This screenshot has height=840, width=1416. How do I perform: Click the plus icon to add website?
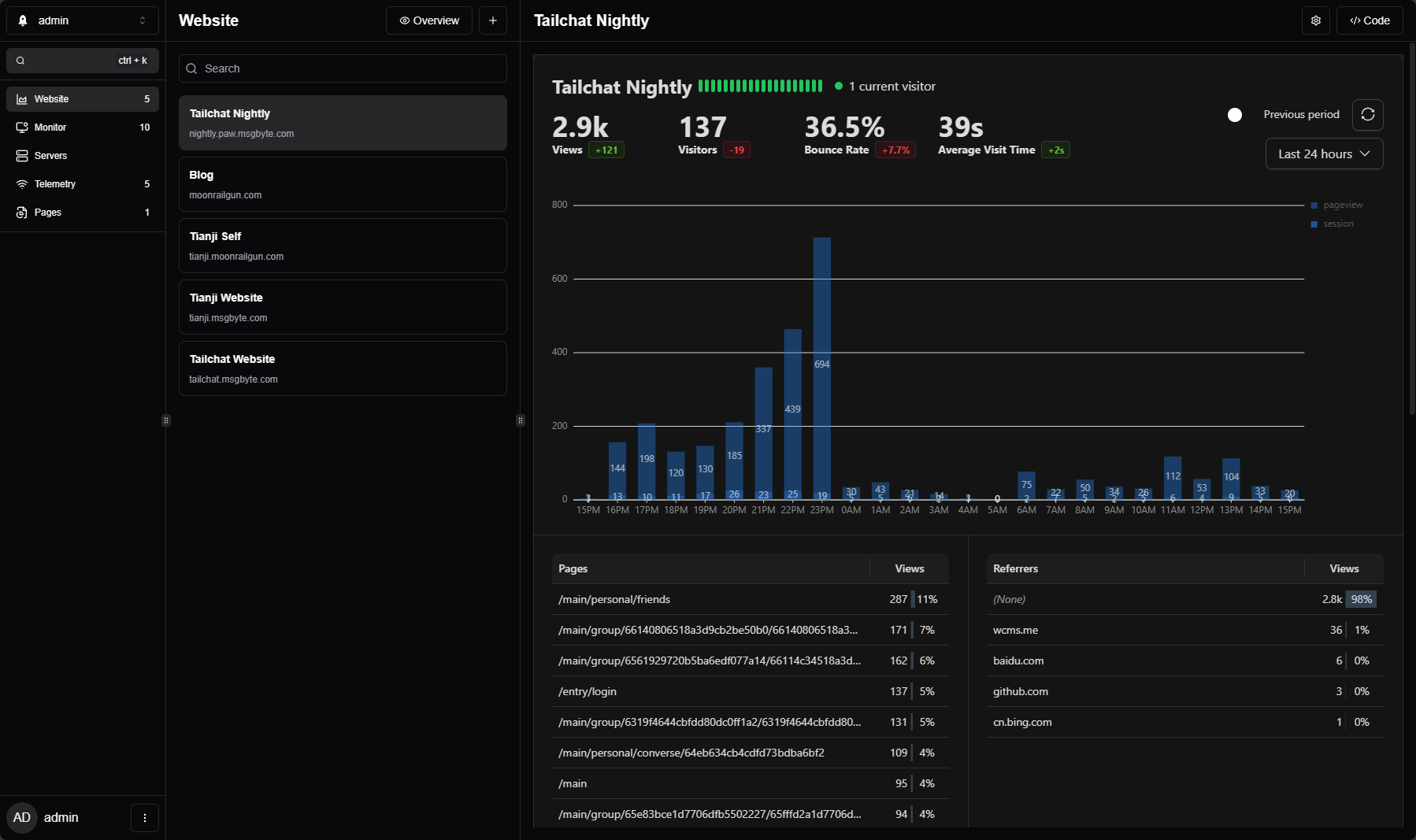click(x=492, y=20)
